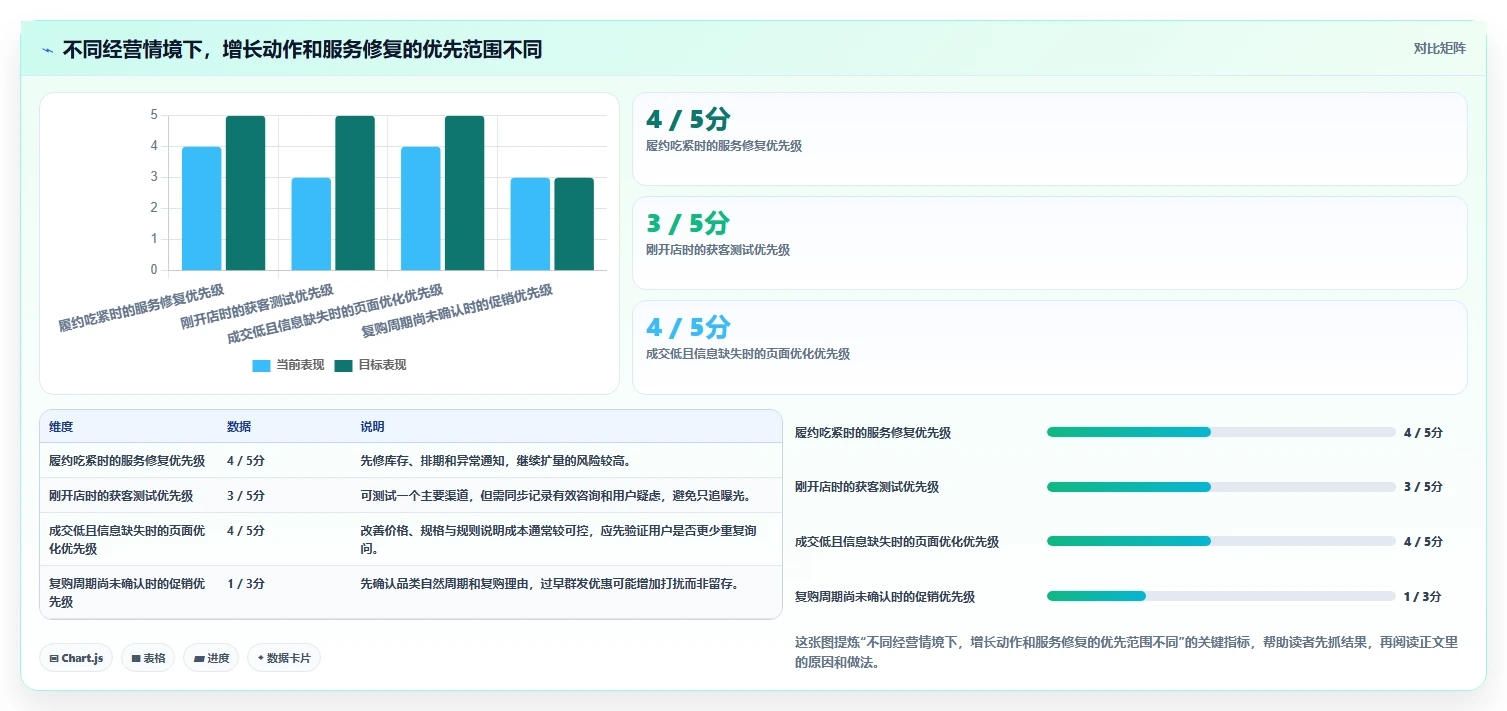Image resolution: width=1507 pixels, height=711 pixels.
Task: Click the 成交低且信息缺失 progress bar
Action: click(x=1221, y=541)
